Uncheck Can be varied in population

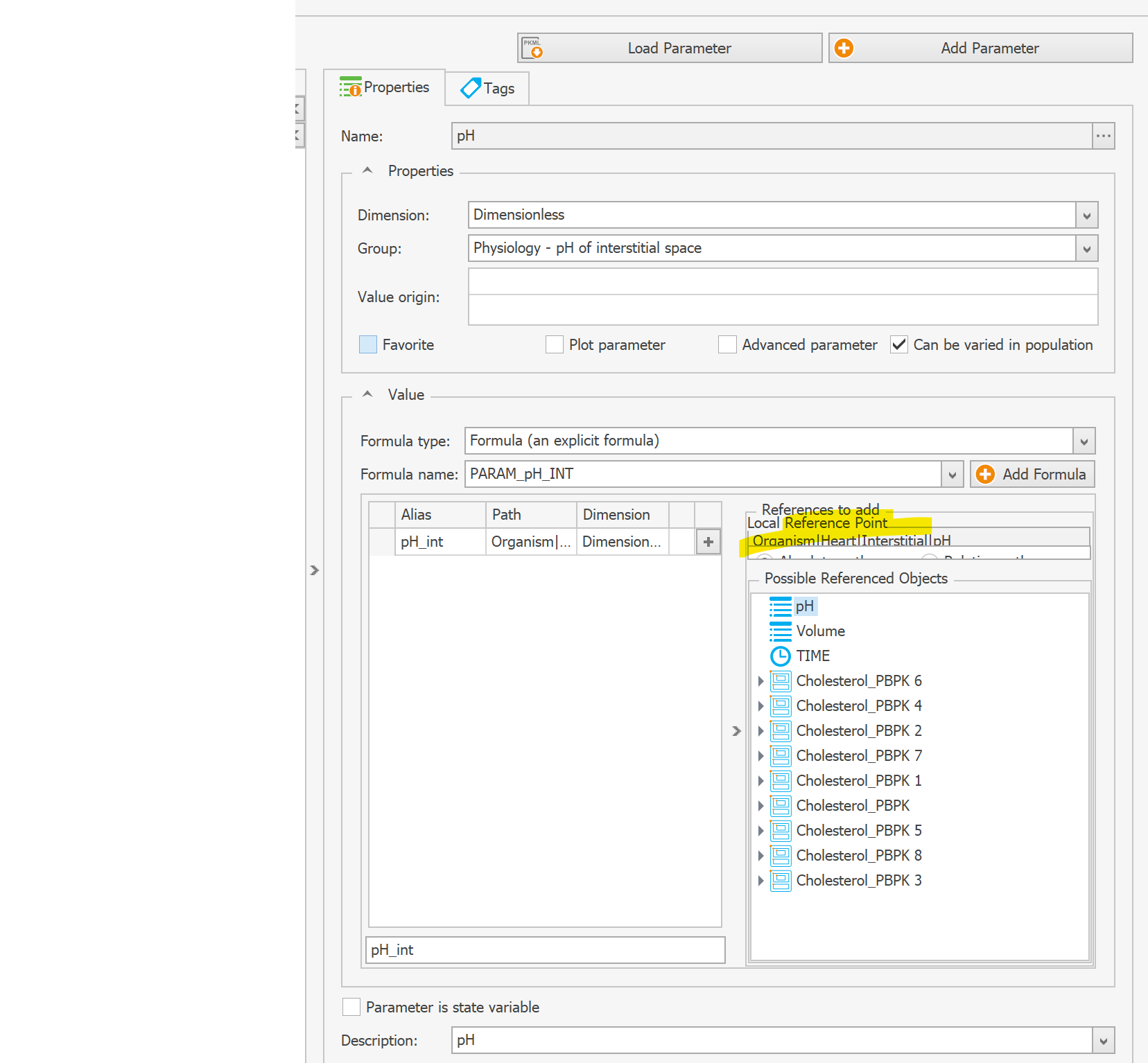(899, 344)
